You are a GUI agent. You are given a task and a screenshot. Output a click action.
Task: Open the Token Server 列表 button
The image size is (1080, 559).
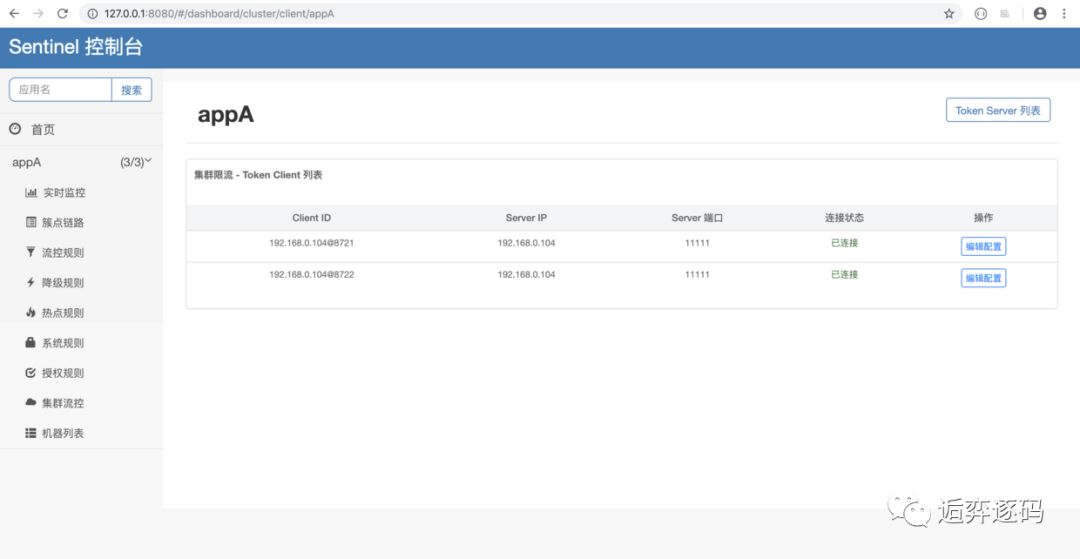[x=998, y=110]
